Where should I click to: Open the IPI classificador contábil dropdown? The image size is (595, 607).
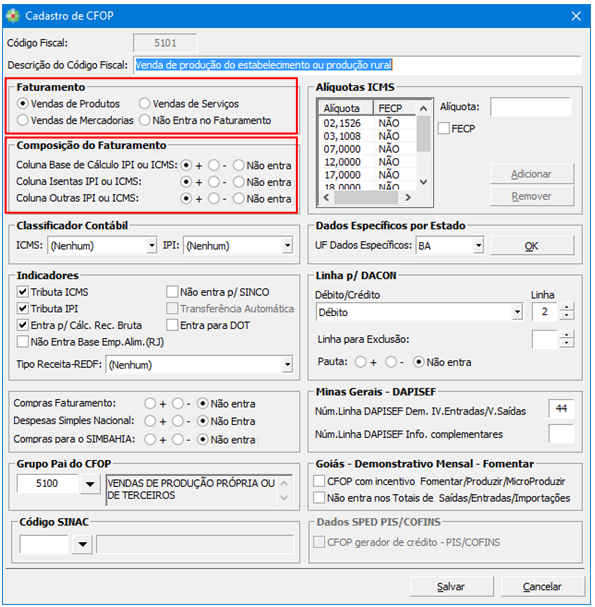click(x=287, y=245)
